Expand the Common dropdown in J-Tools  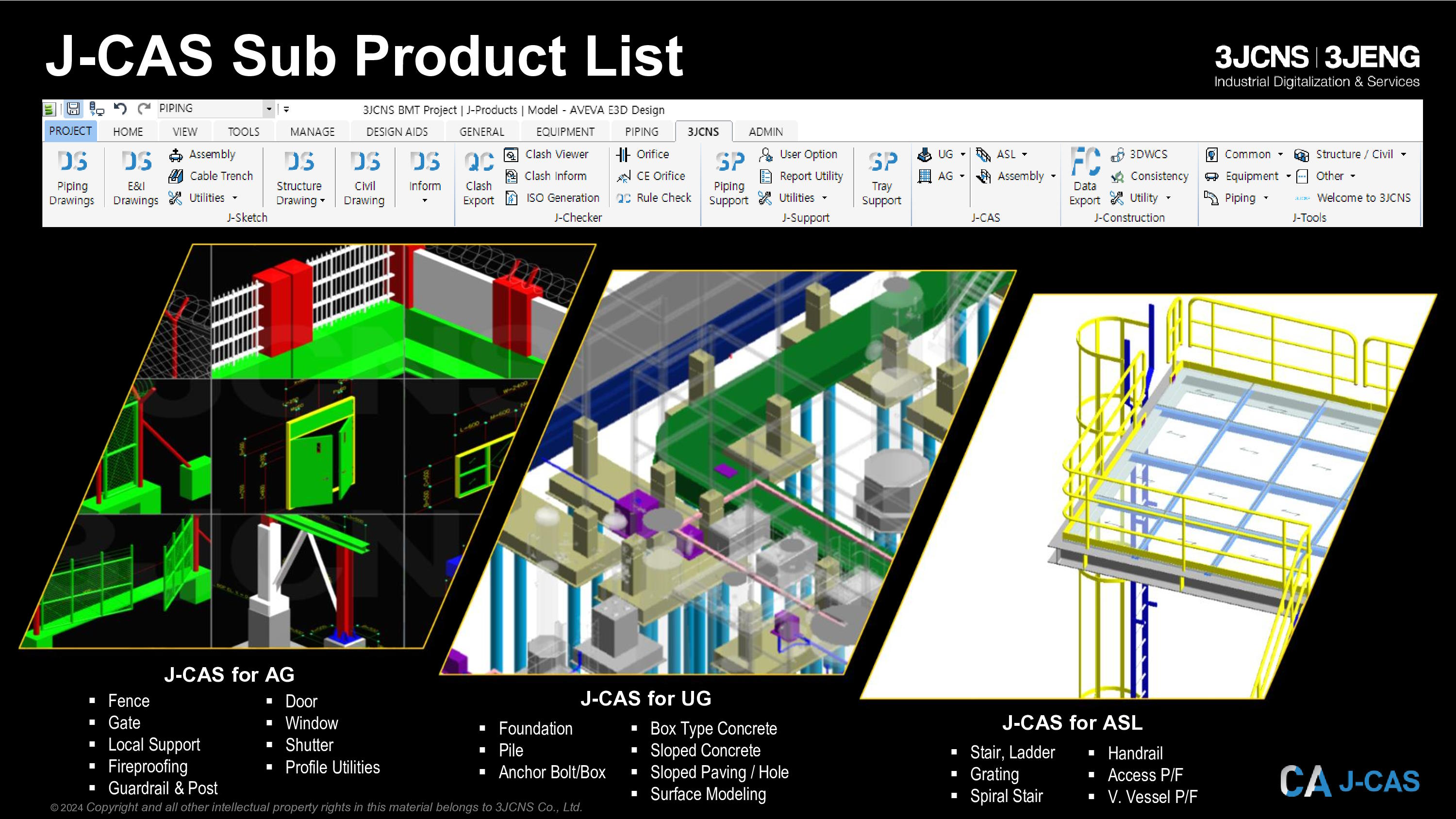coord(1280,154)
